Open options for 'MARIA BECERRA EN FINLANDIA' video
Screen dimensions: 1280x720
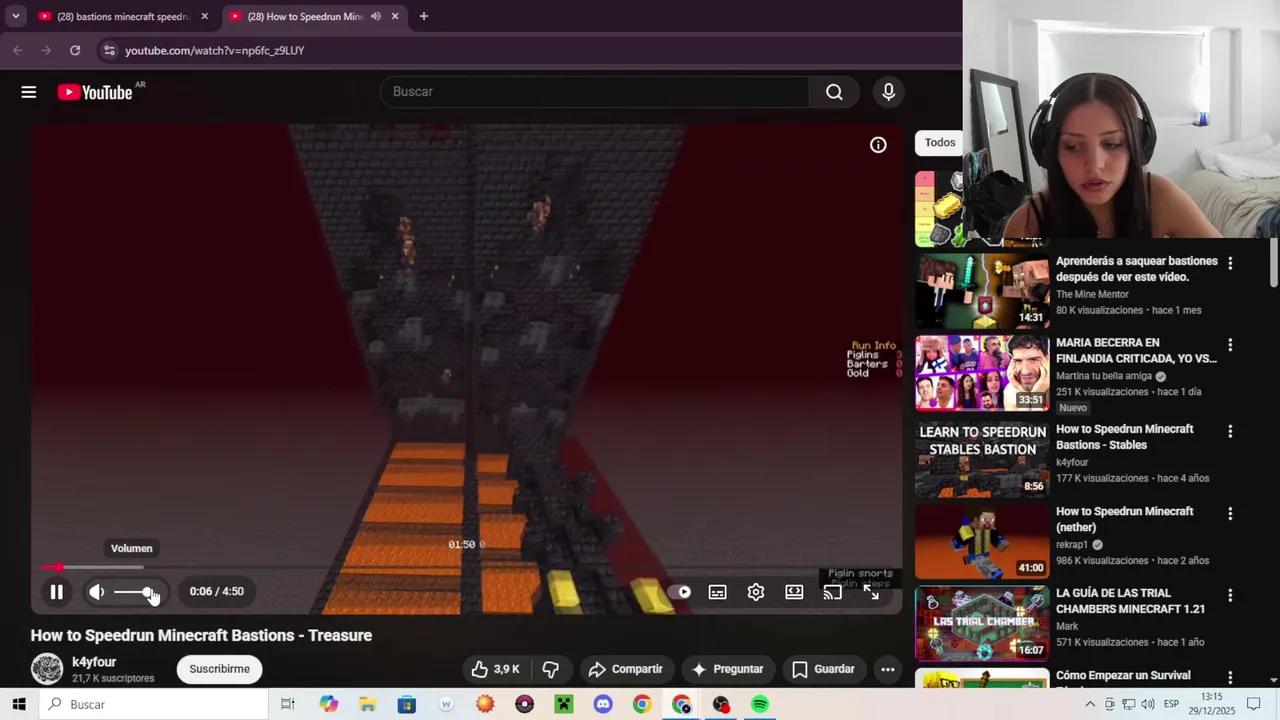tap(1230, 345)
